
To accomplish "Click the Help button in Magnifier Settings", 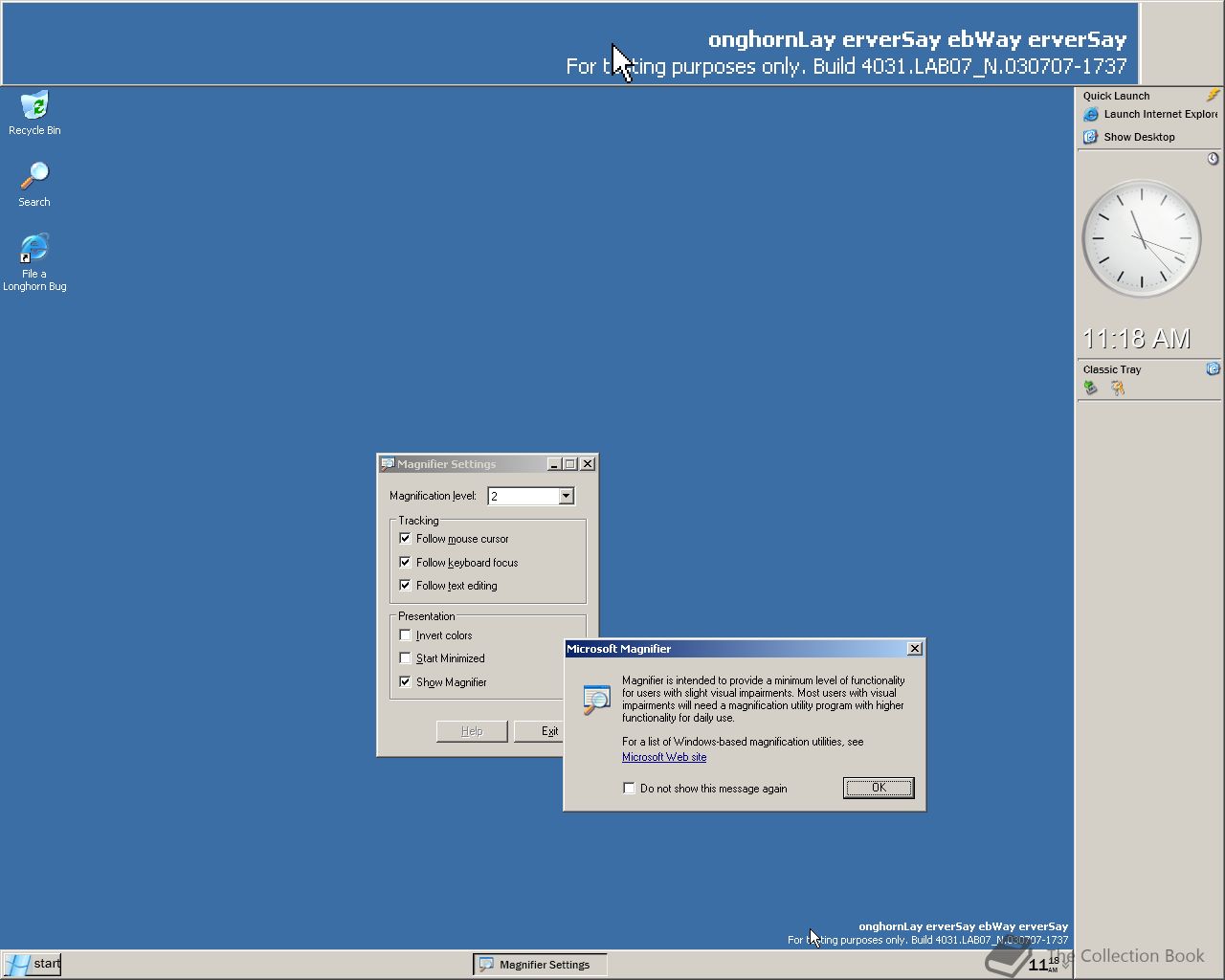I will pyautogui.click(x=472, y=731).
